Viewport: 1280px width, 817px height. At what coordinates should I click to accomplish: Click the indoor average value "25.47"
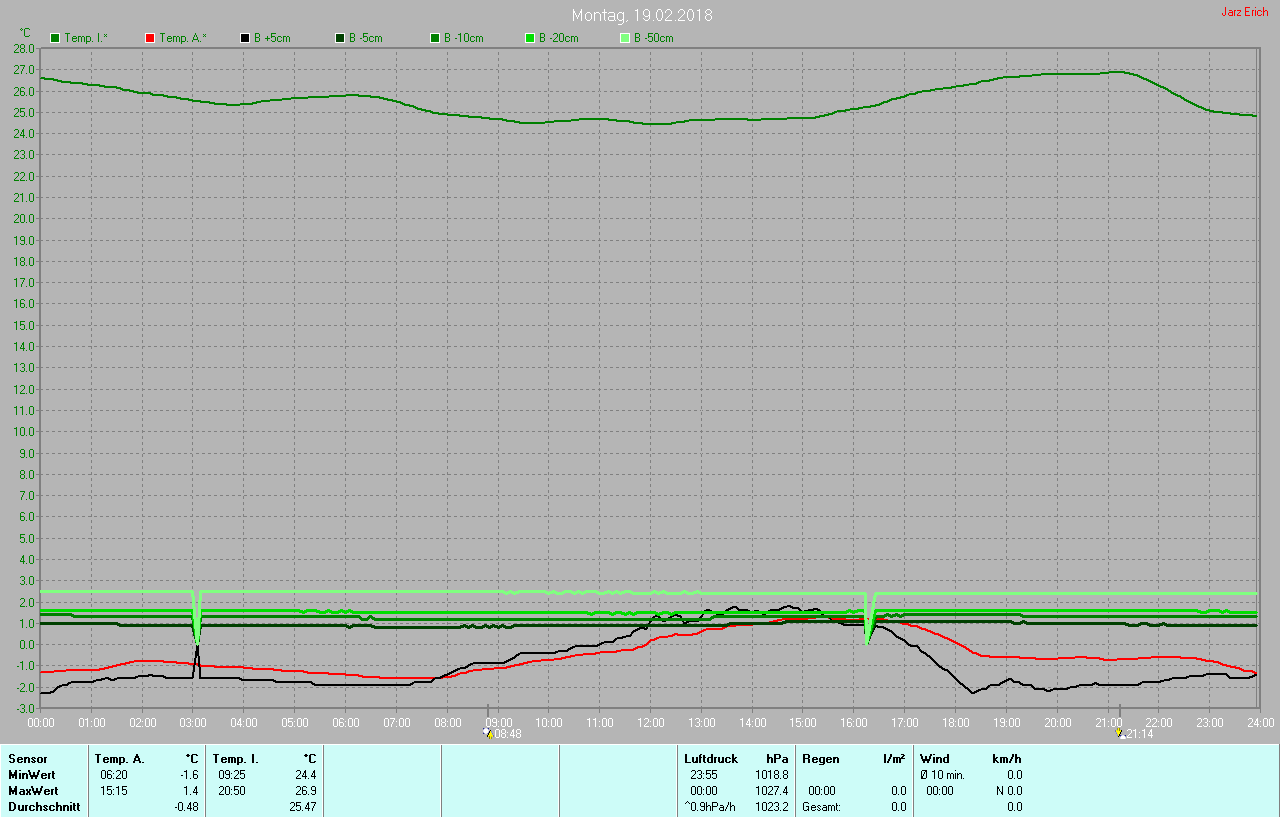(x=303, y=807)
